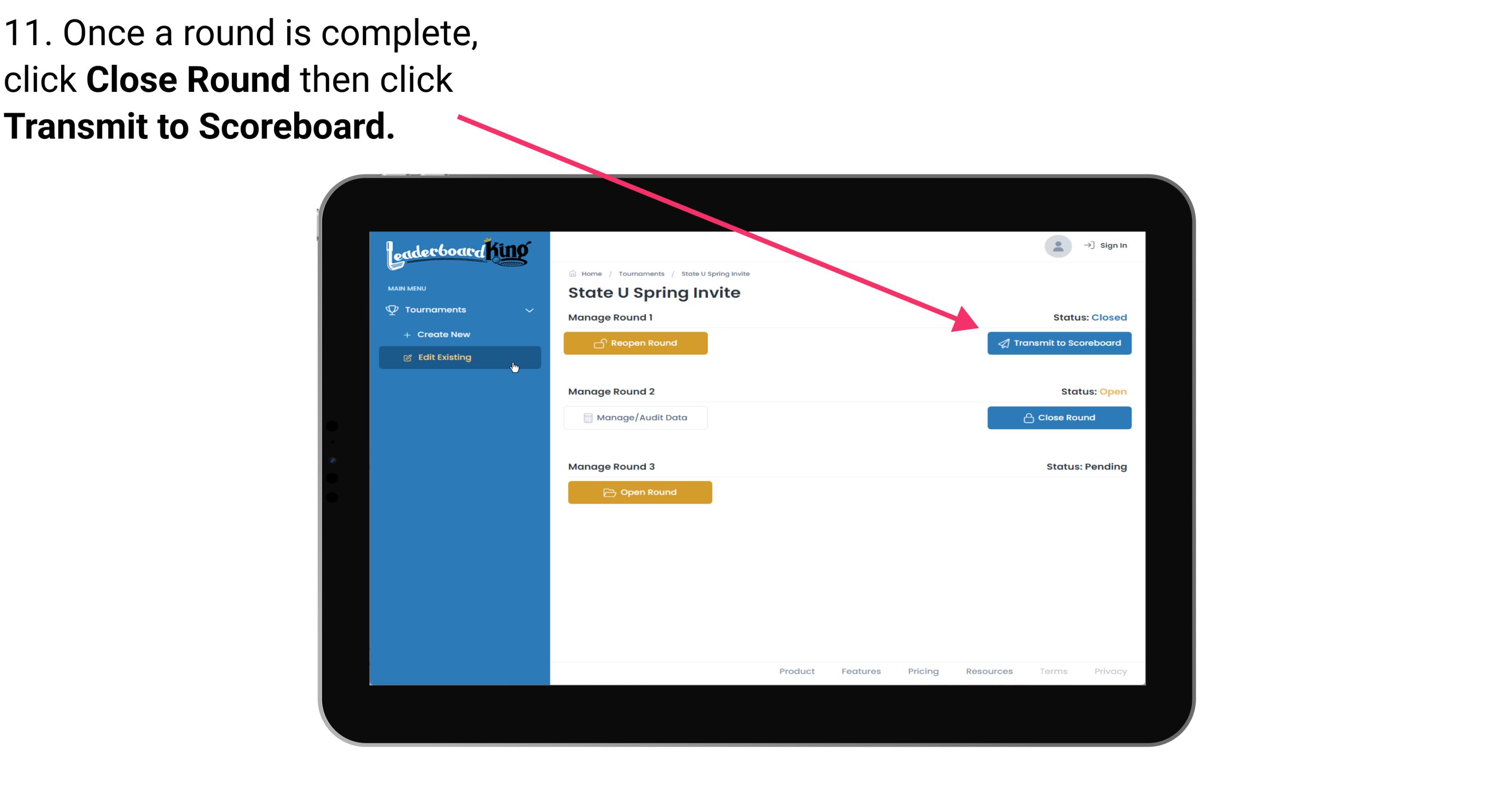1510x812 pixels.
Task: Click the Close Round button for Round 2
Action: tap(1058, 417)
